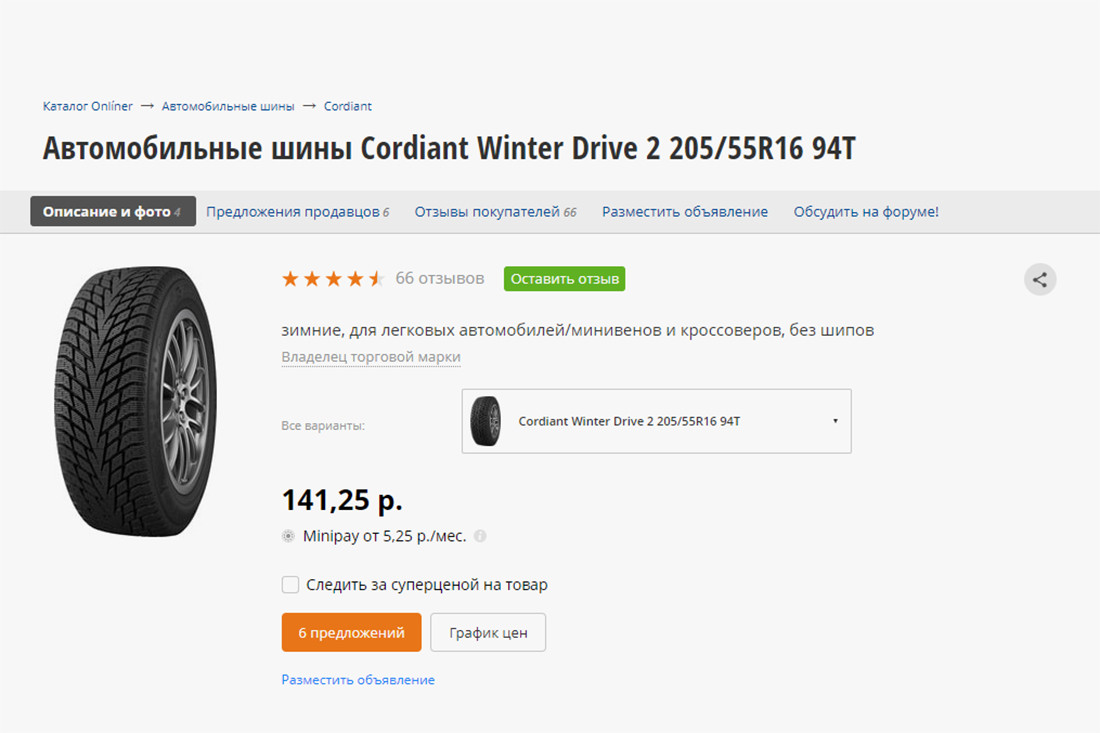The width and height of the screenshot is (1100, 733).
Task: Open the Отзывы покупателей tab
Action: (495, 212)
